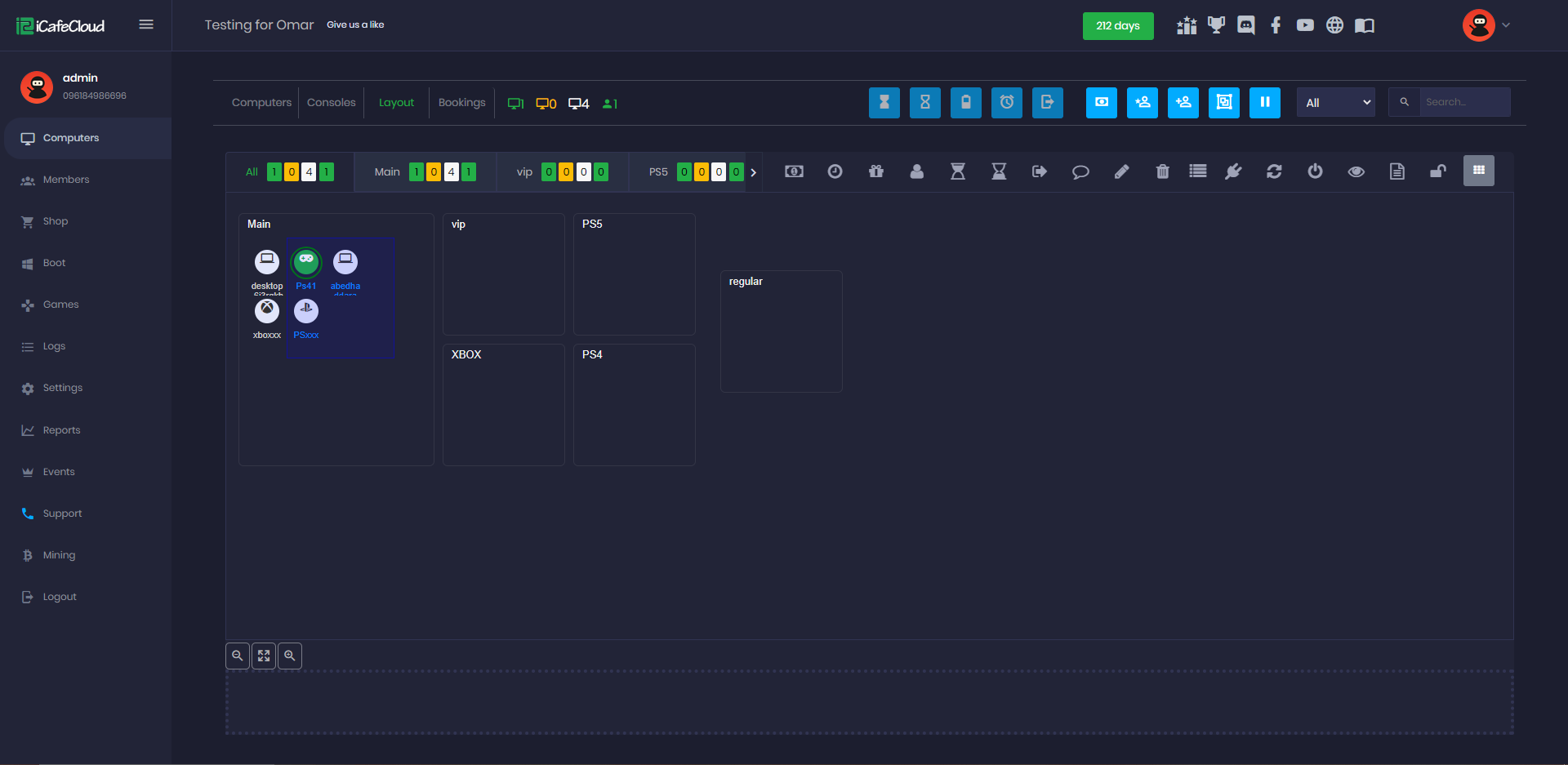
Task: Click the plug icon in the action toolbar
Action: (1233, 171)
